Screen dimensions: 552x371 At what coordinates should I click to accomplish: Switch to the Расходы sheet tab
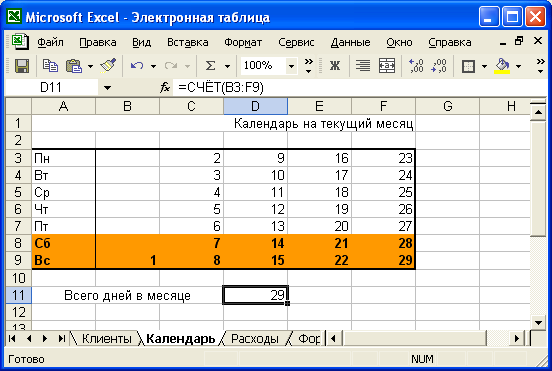click(255, 339)
